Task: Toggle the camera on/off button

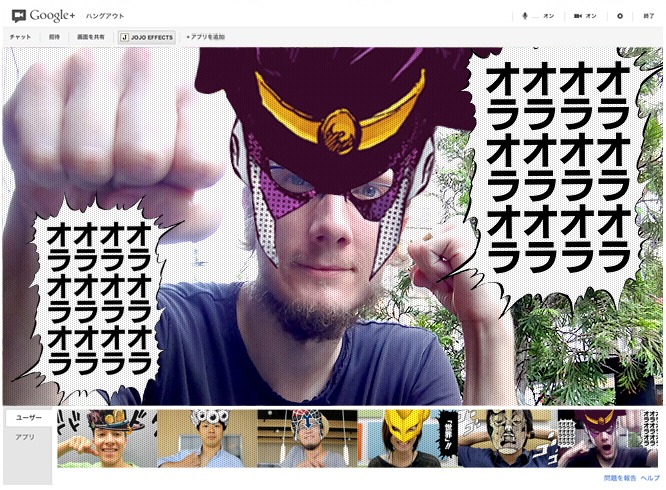Action: point(586,16)
